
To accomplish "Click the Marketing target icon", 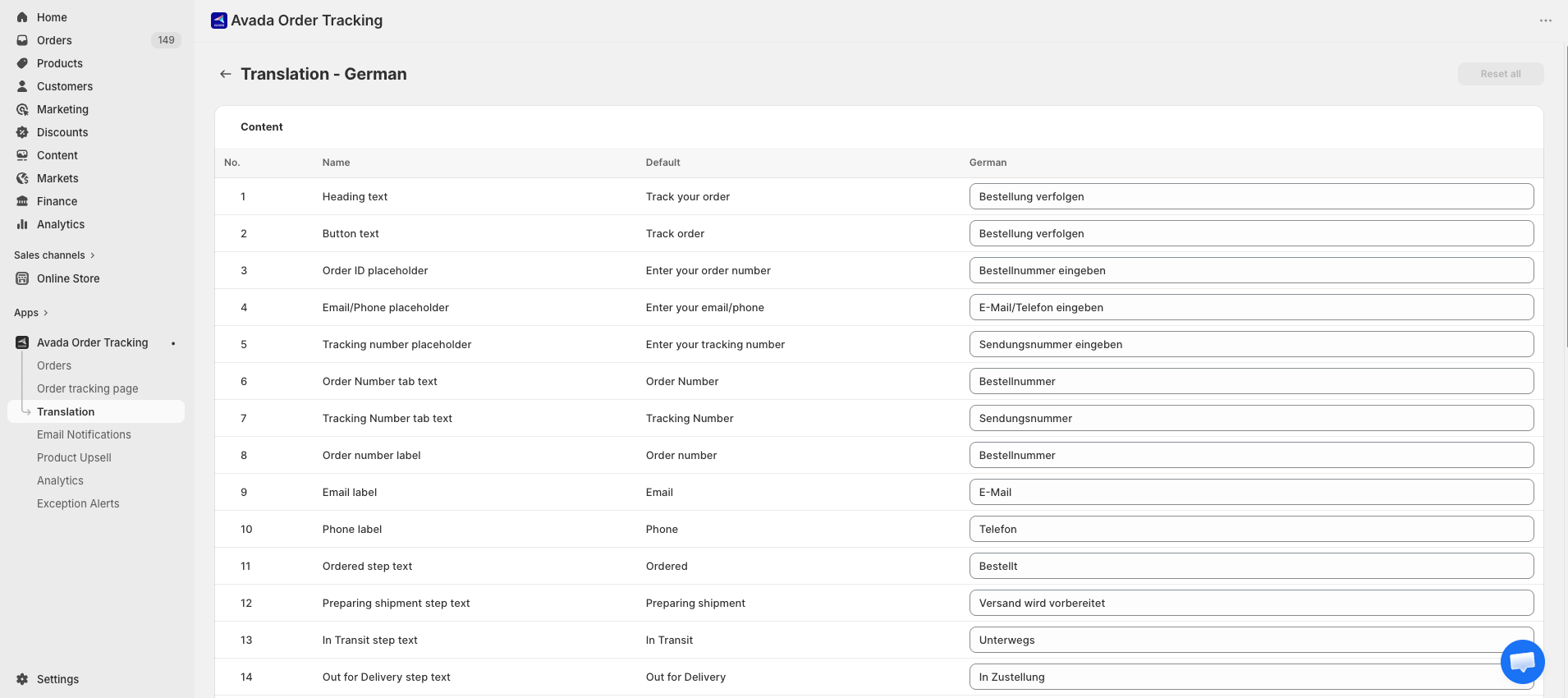I will (22, 109).
